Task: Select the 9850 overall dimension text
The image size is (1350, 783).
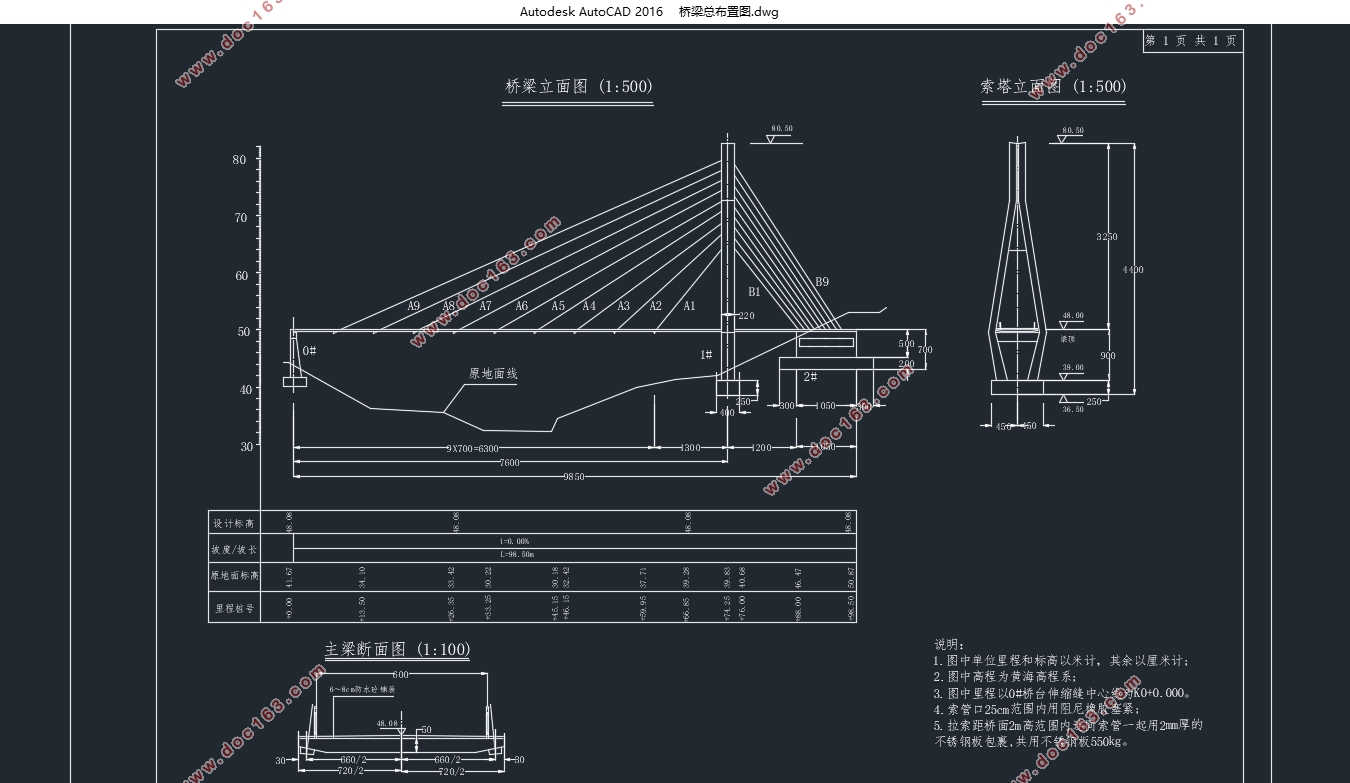Action: click(x=573, y=477)
